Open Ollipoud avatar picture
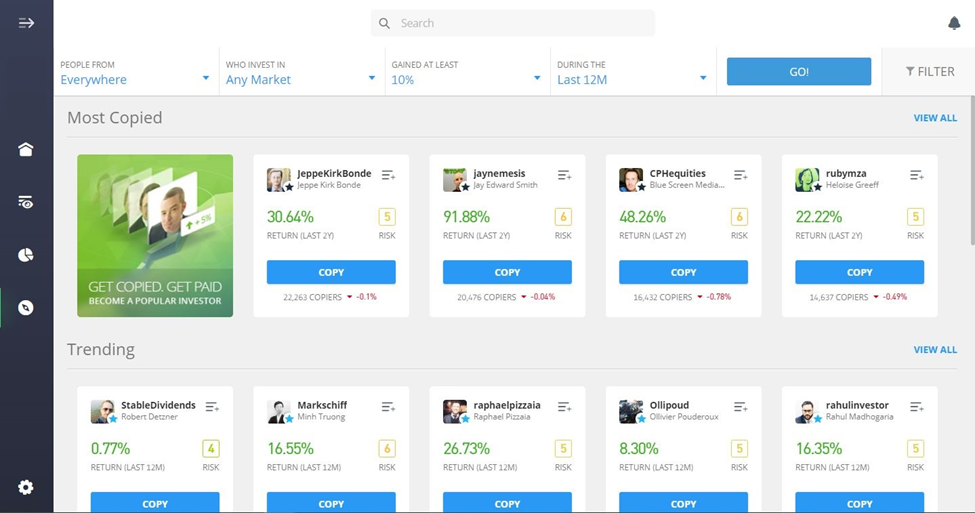 tap(631, 412)
